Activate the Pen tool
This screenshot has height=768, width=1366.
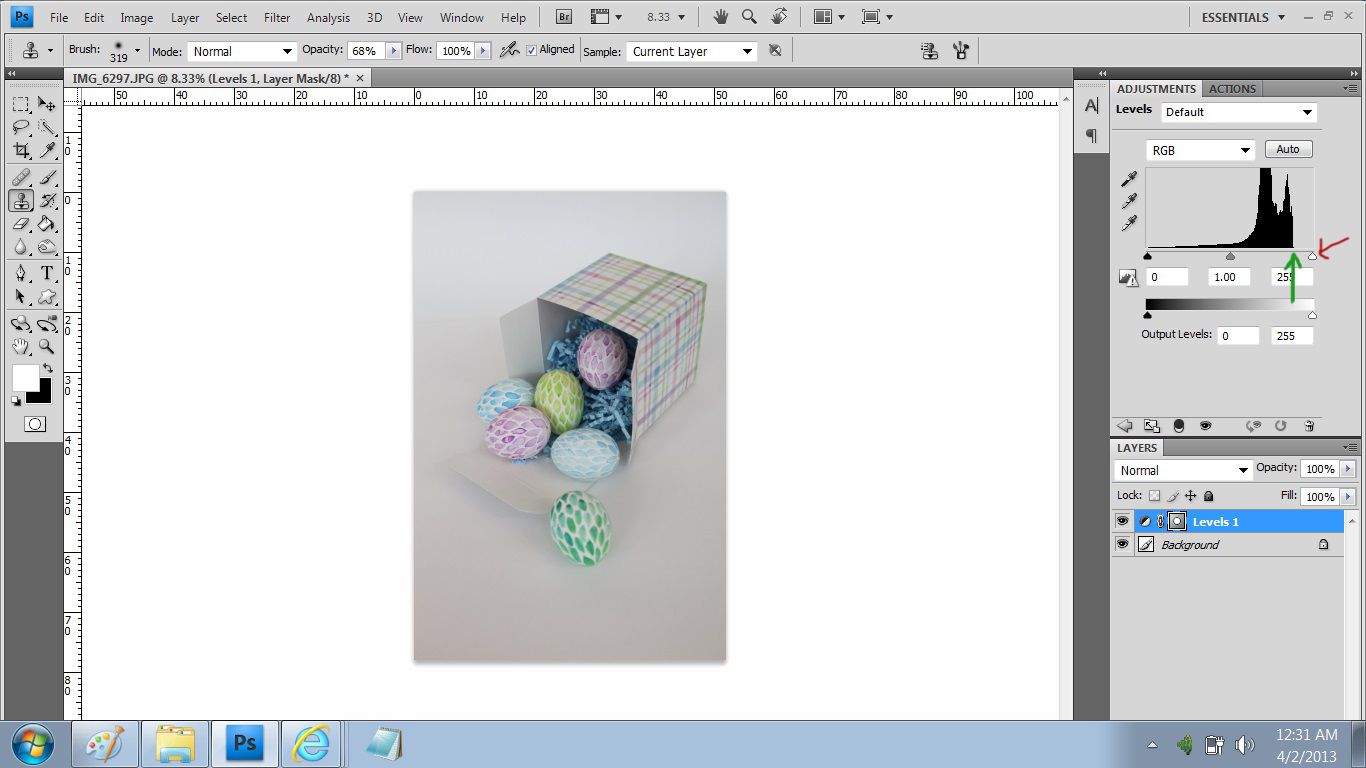(x=21, y=273)
